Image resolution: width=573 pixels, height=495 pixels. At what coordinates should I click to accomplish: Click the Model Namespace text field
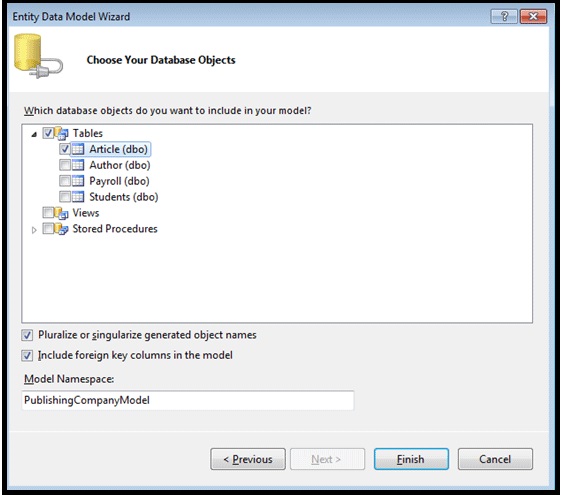click(x=188, y=400)
